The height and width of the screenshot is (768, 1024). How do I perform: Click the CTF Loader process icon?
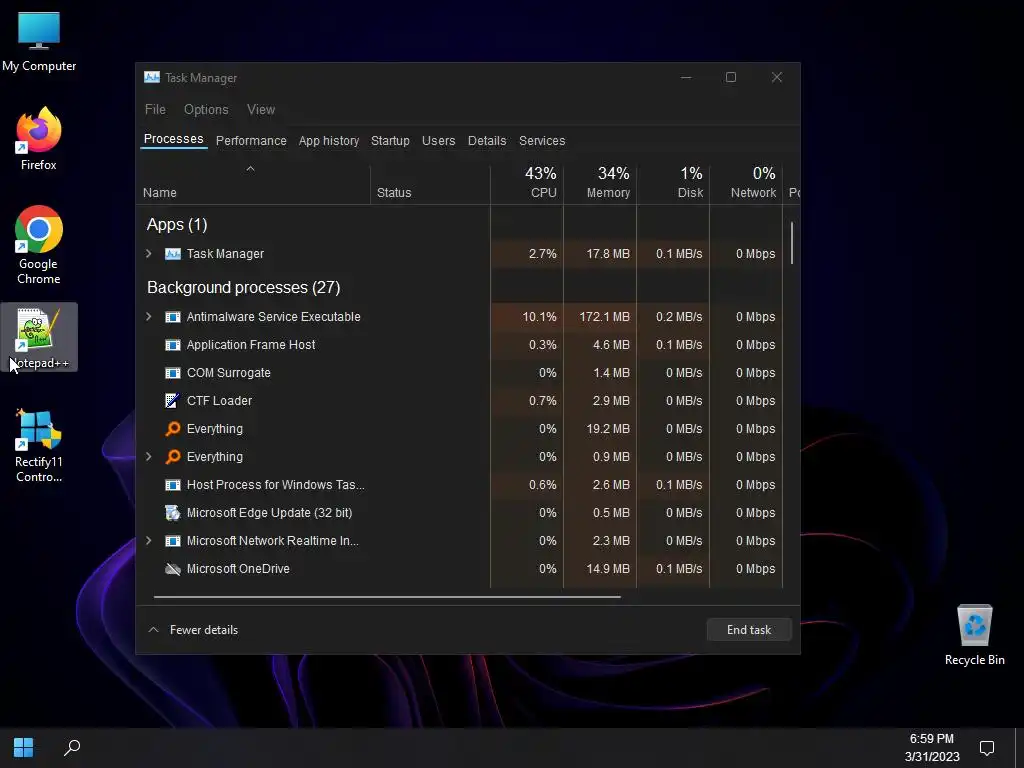click(x=172, y=401)
